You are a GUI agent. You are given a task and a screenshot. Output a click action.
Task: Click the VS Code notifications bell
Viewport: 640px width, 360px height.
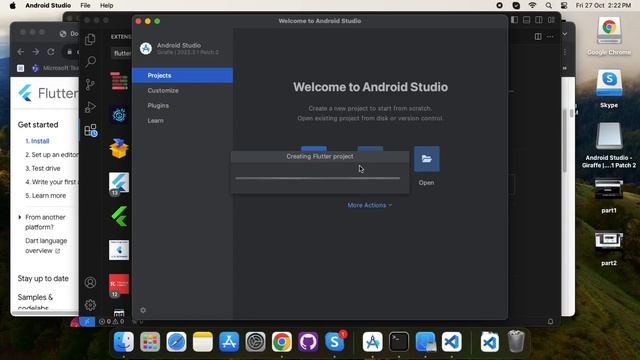pos(551,322)
